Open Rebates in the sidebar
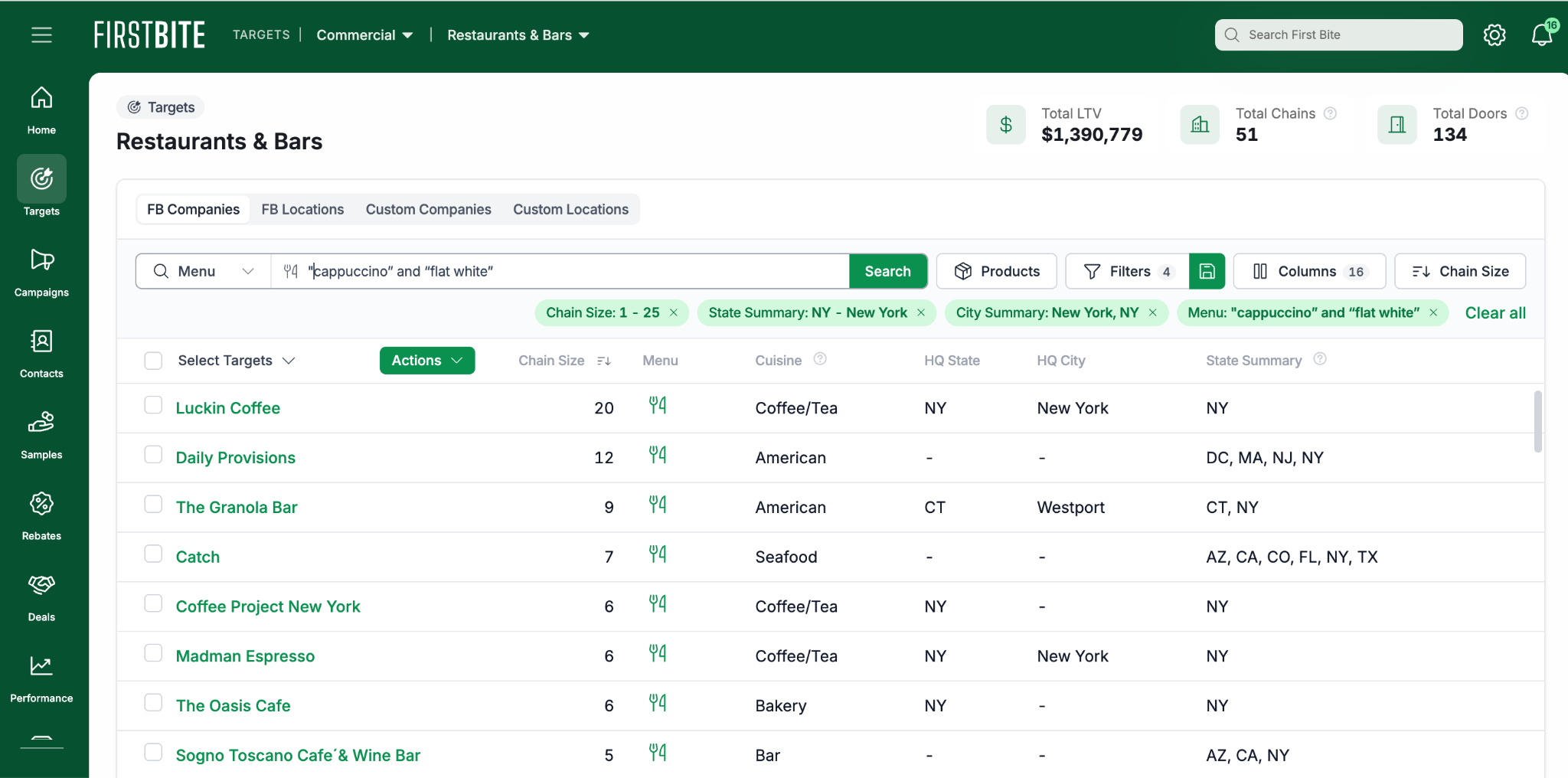This screenshot has height=778, width=1568. pyautogui.click(x=41, y=517)
